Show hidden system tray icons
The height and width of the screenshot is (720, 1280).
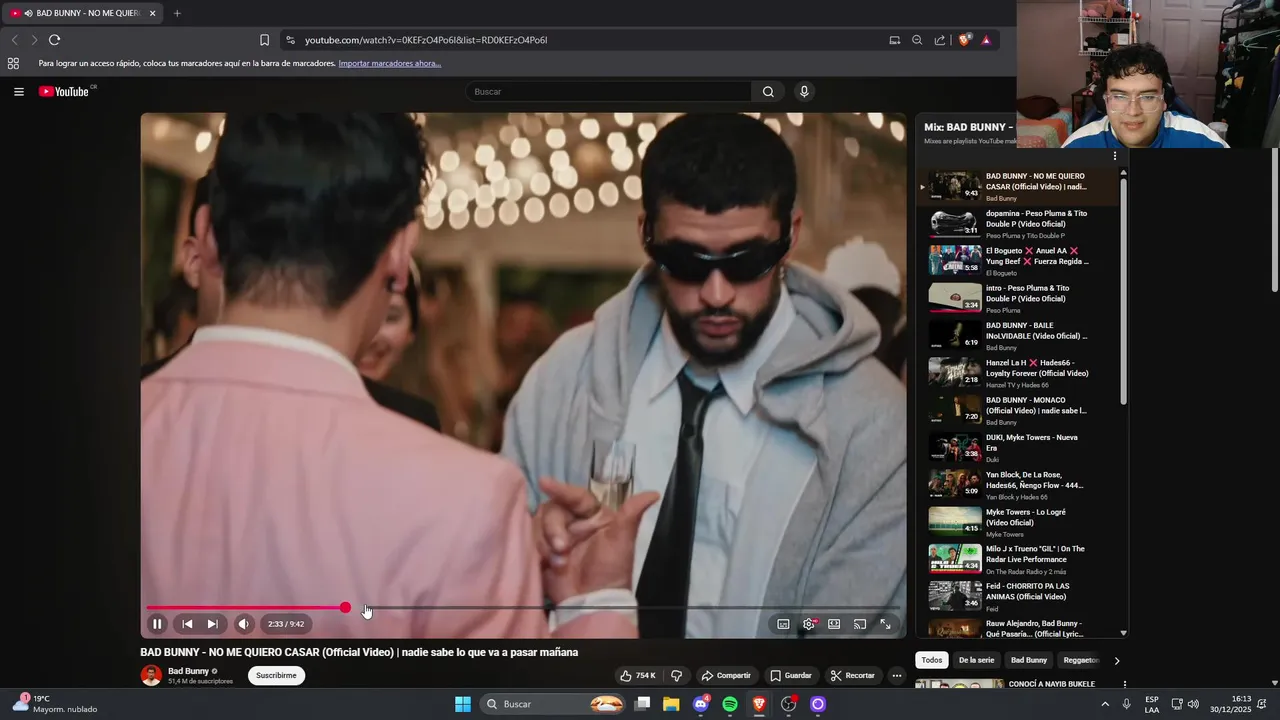coord(1104,704)
